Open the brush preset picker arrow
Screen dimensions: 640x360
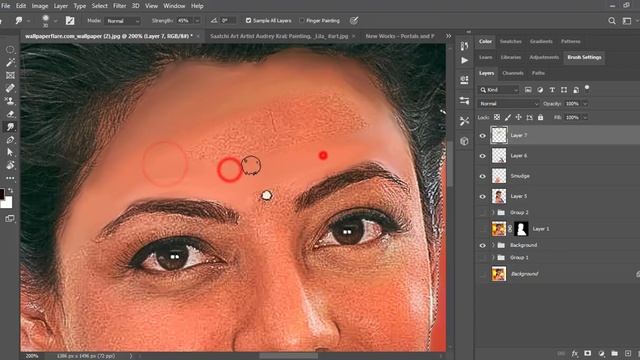[x=56, y=21]
